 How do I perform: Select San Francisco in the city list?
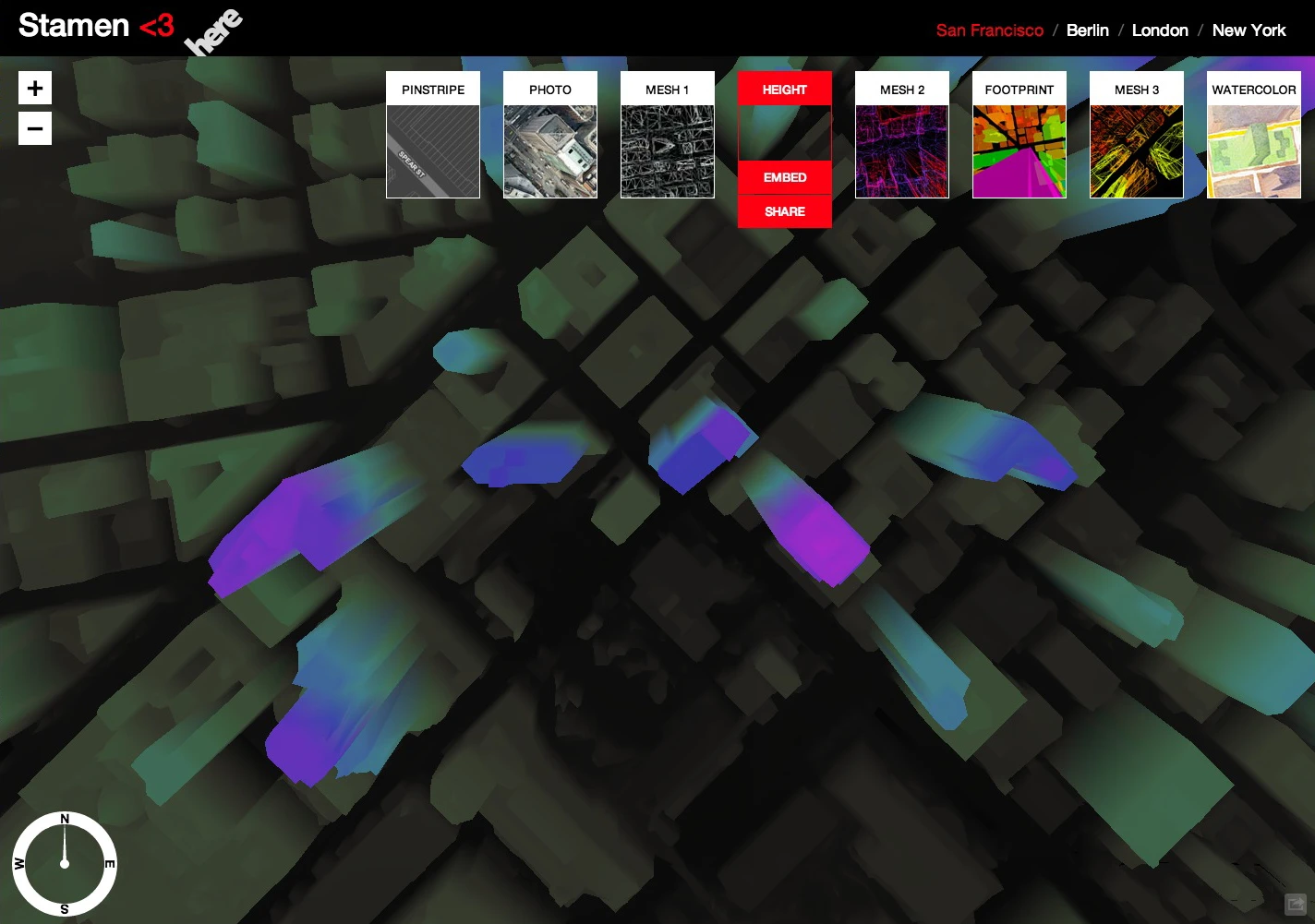[x=989, y=30]
